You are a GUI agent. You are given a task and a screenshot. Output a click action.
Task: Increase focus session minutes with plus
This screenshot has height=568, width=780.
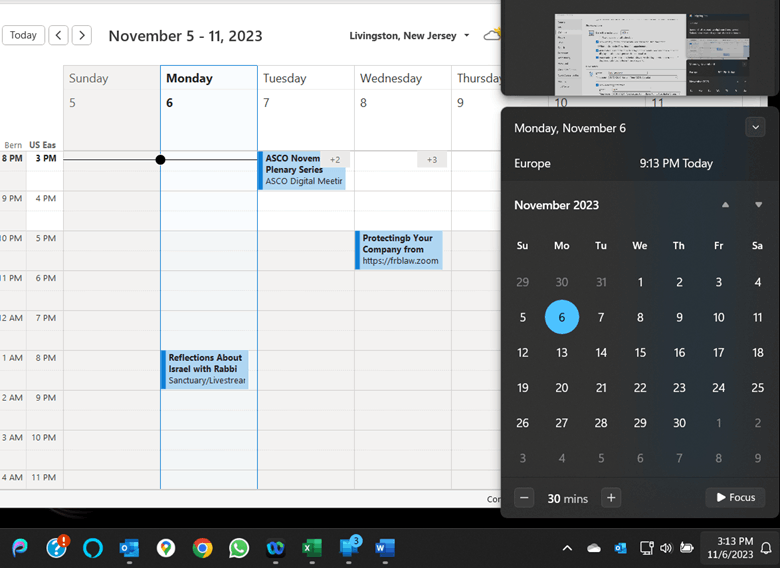pyautogui.click(x=611, y=498)
